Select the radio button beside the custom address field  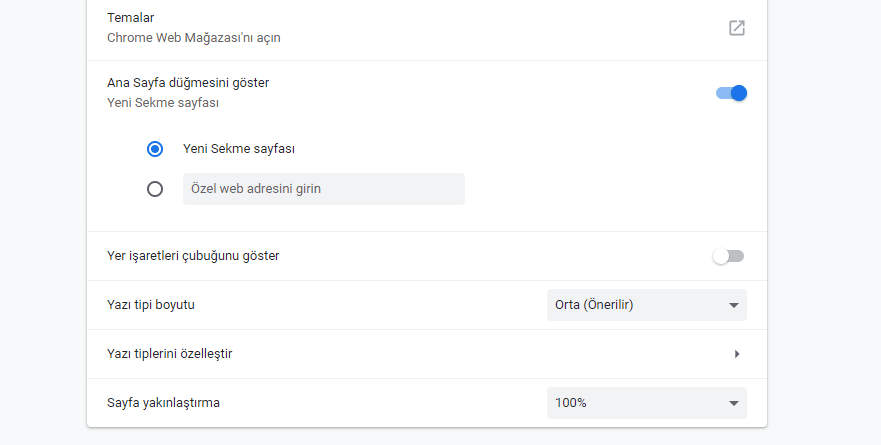[155, 189]
